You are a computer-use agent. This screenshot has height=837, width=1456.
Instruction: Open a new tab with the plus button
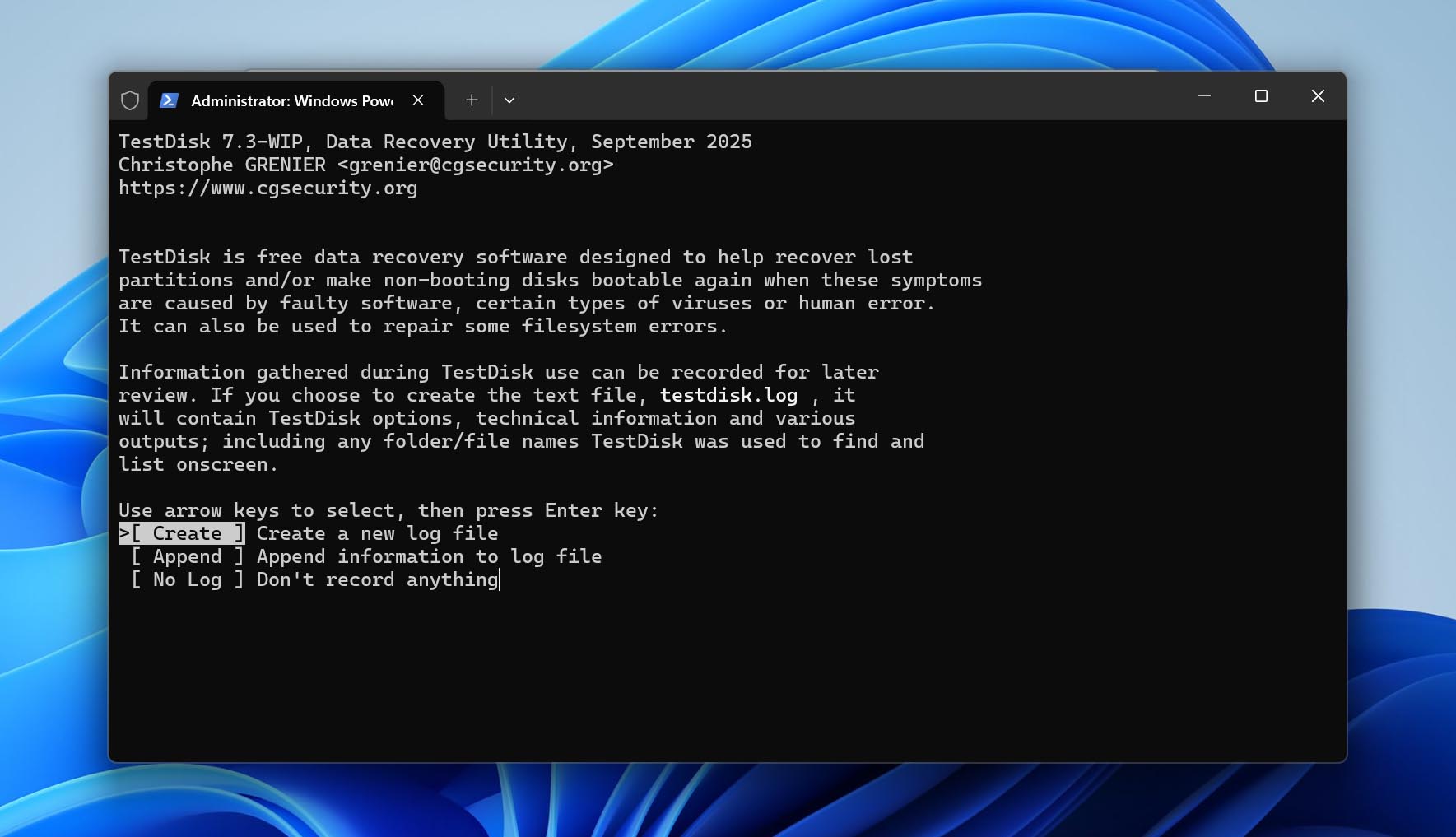point(472,100)
